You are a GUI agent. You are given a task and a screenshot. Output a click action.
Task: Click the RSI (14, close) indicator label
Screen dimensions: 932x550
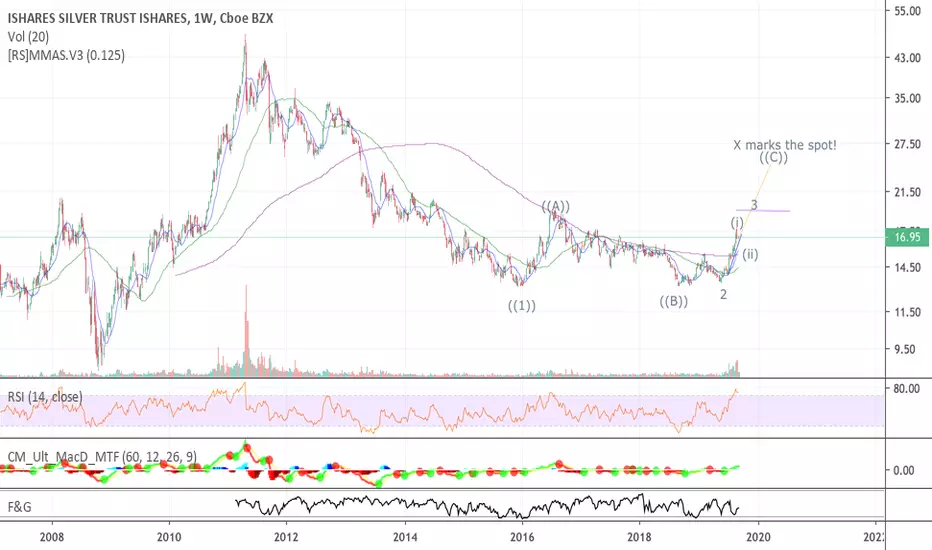tap(45, 397)
